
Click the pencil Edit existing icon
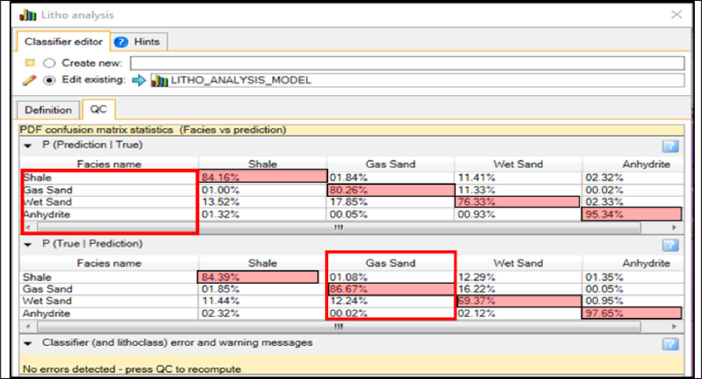[29, 80]
